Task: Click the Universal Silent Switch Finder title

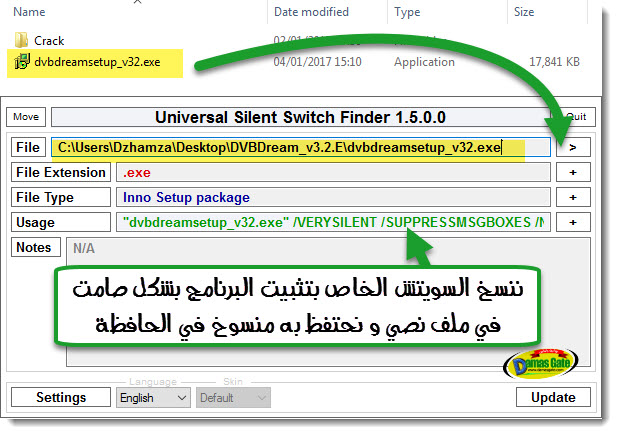Action: 300,117
